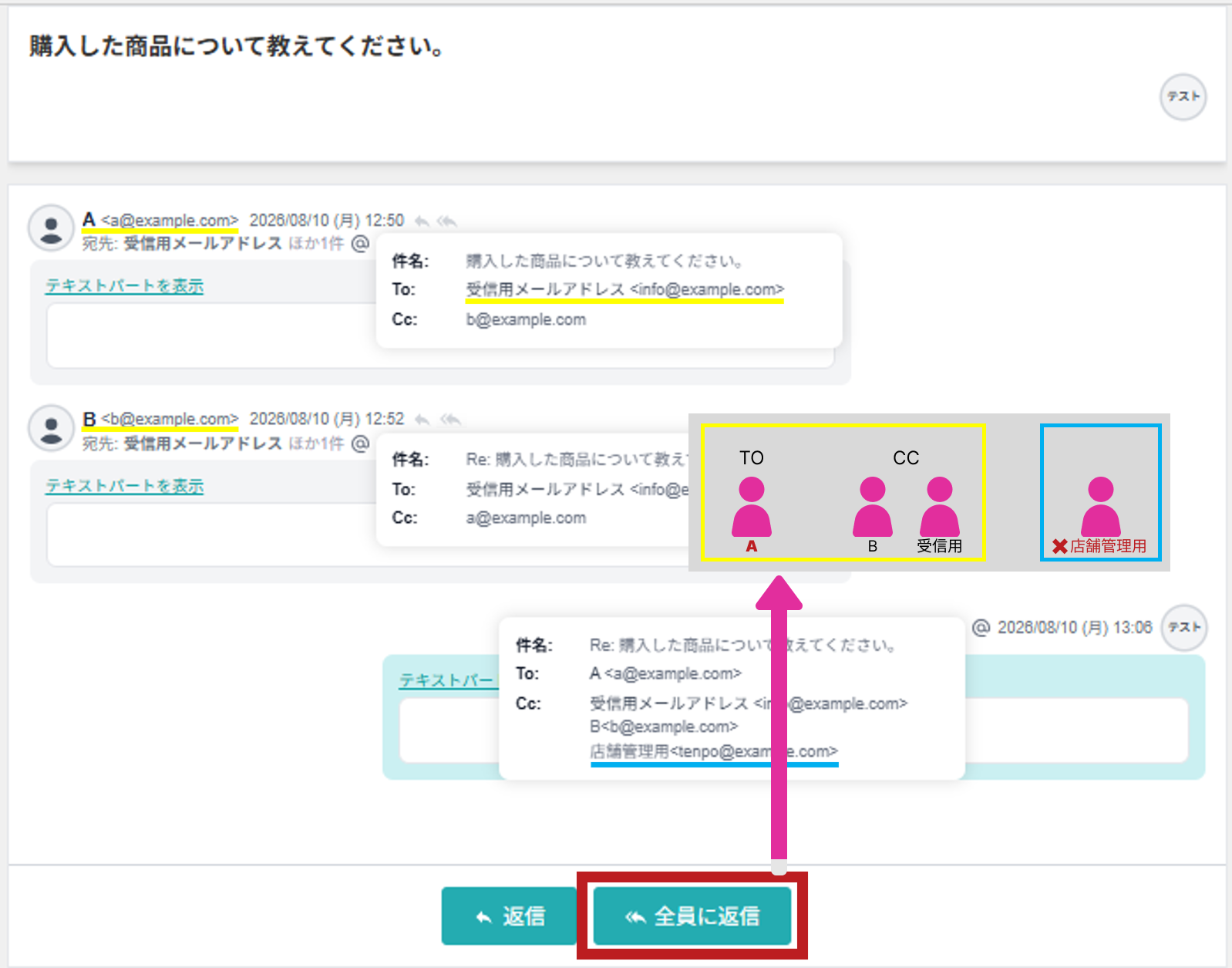Screen dimensions: 1232x968
Task: Click the reply-all arrow icon beside A's 12:50 timestamp
Action: [x=447, y=221]
